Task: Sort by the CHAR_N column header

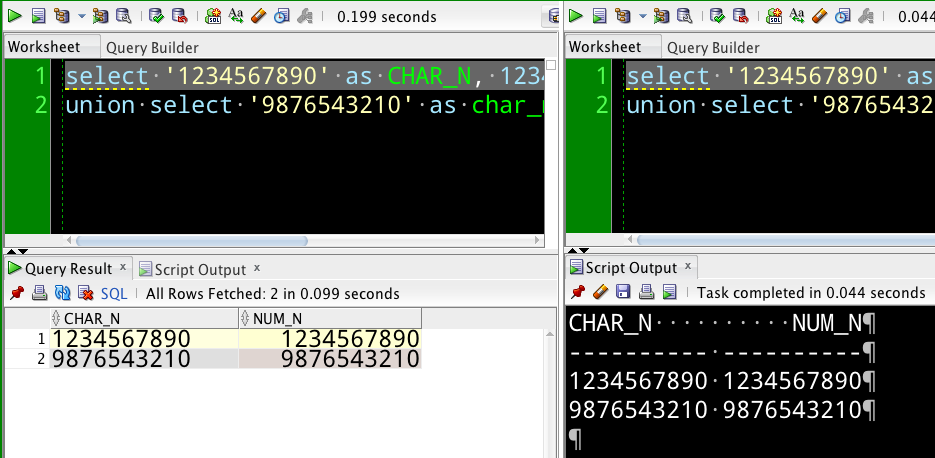Action: 92,318
